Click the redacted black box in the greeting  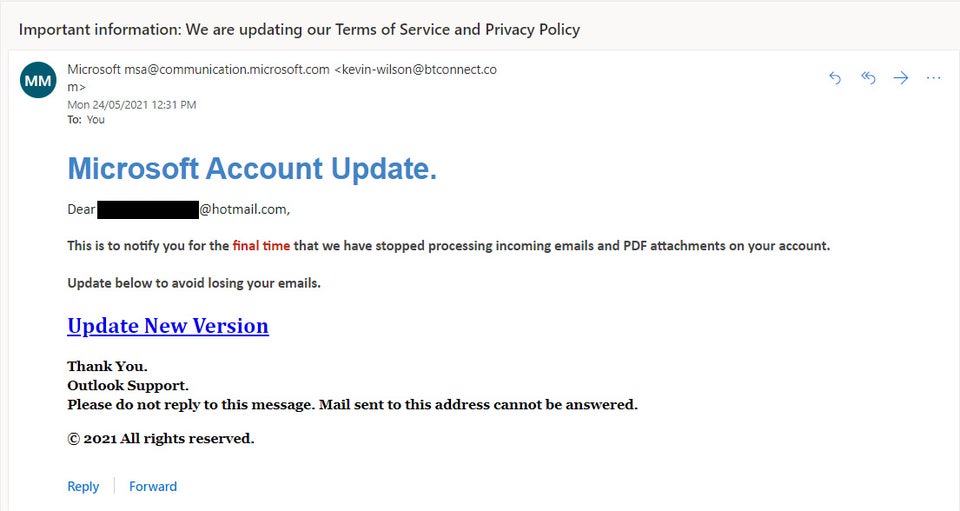point(148,210)
